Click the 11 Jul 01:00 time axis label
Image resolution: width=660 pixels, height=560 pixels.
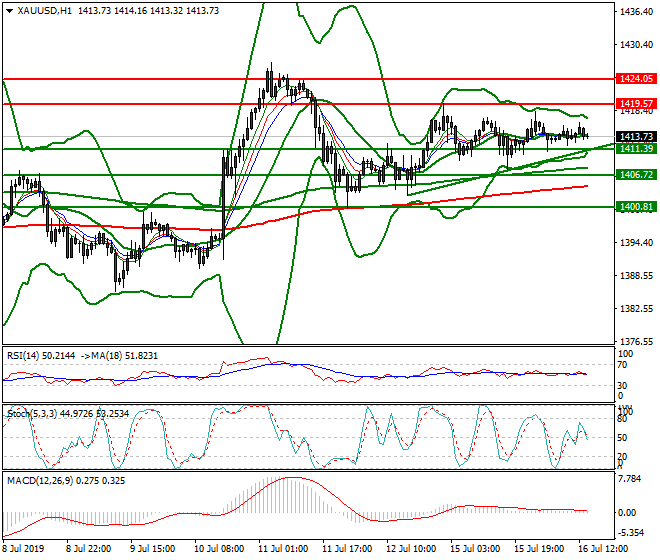[x=283, y=549]
